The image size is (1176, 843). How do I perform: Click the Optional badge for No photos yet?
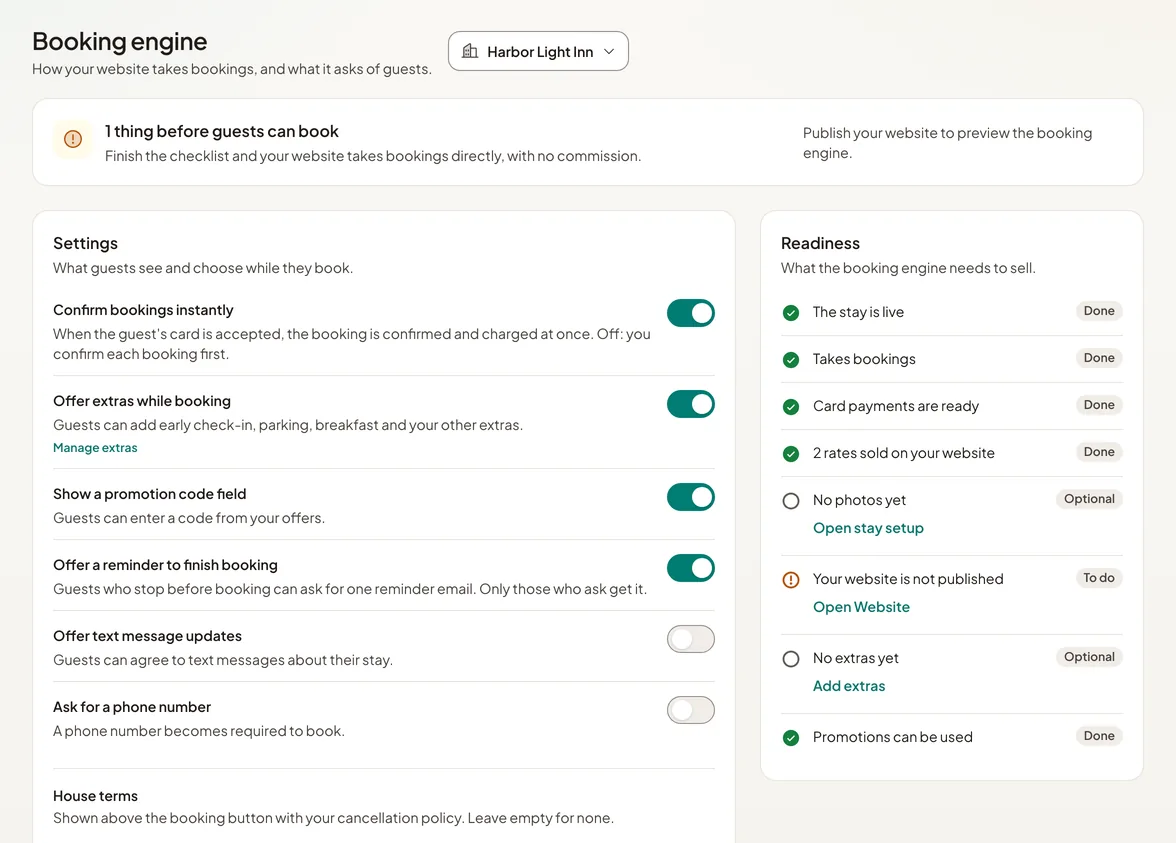pyautogui.click(x=1089, y=499)
